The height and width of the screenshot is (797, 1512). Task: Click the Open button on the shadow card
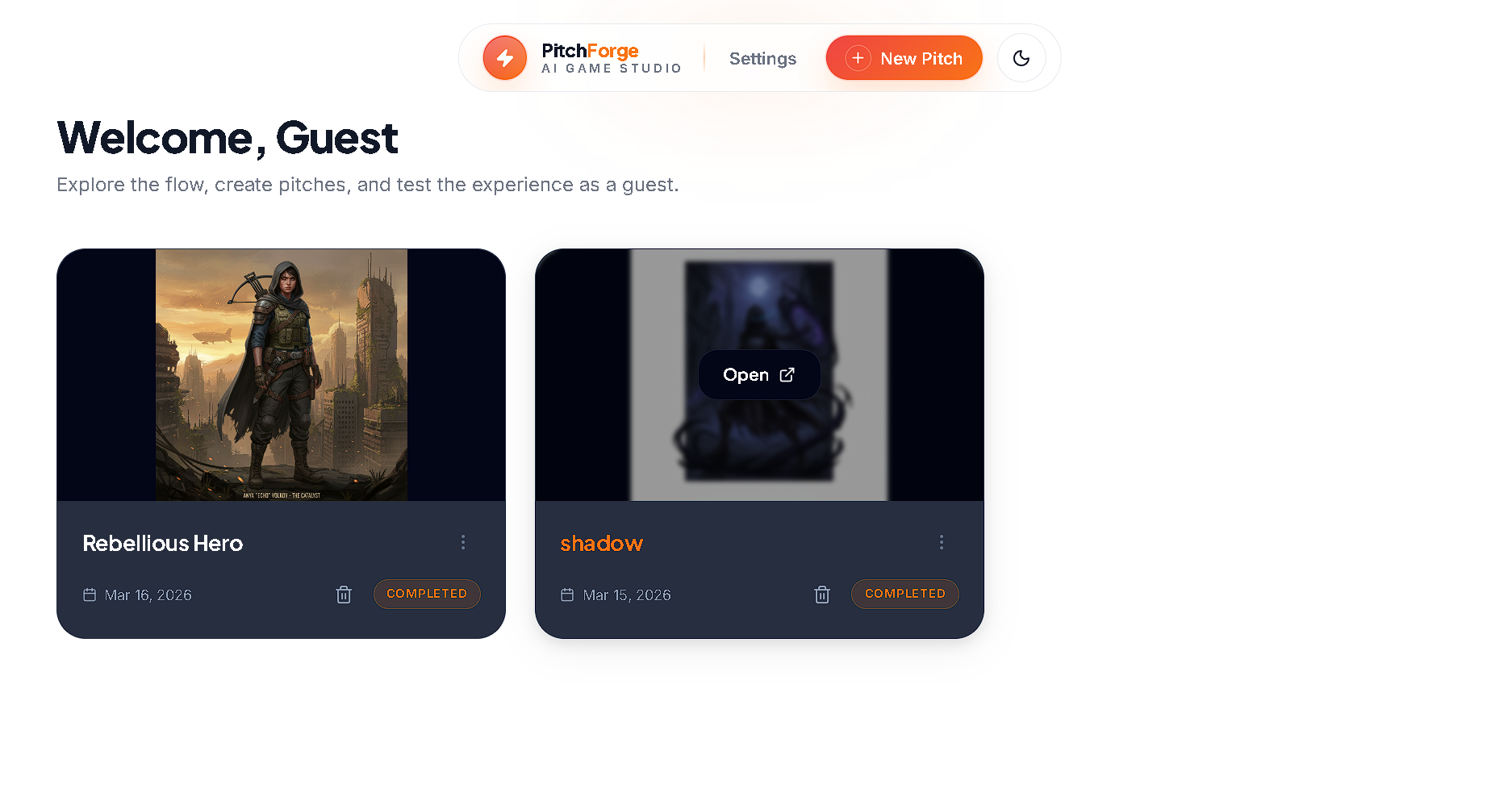click(x=759, y=375)
